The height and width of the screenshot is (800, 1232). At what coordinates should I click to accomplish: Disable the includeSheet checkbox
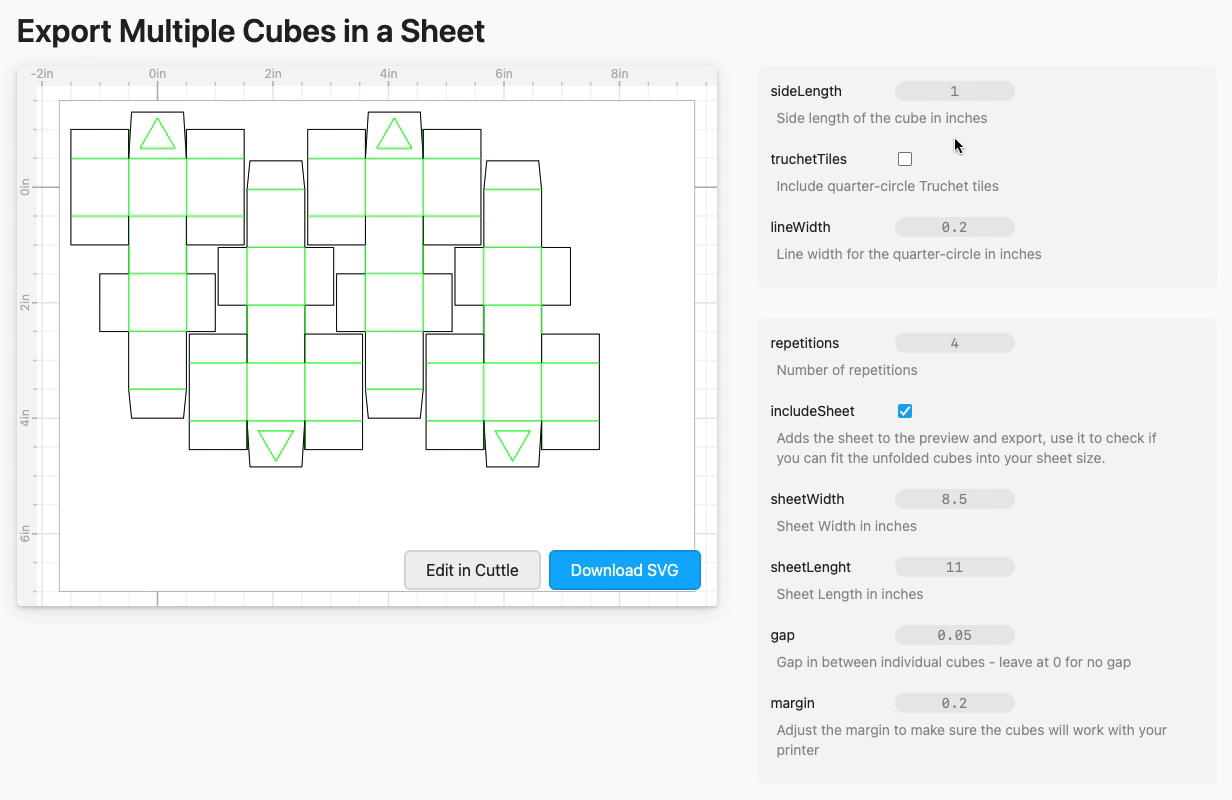pyautogui.click(x=904, y=410)
